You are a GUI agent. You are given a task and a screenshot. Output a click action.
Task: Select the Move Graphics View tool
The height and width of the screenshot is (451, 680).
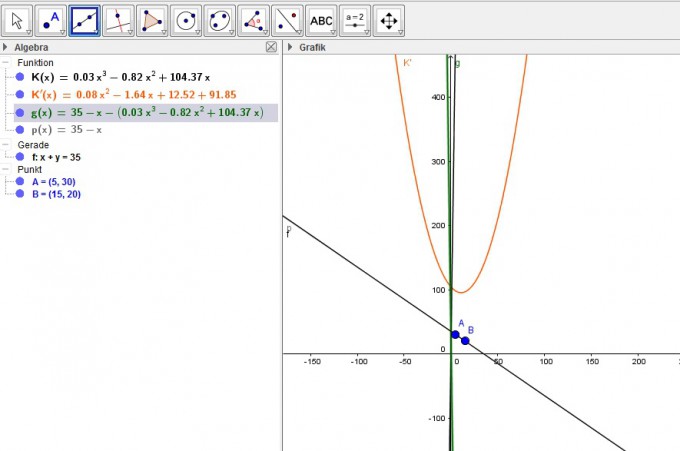pos(389,19)
